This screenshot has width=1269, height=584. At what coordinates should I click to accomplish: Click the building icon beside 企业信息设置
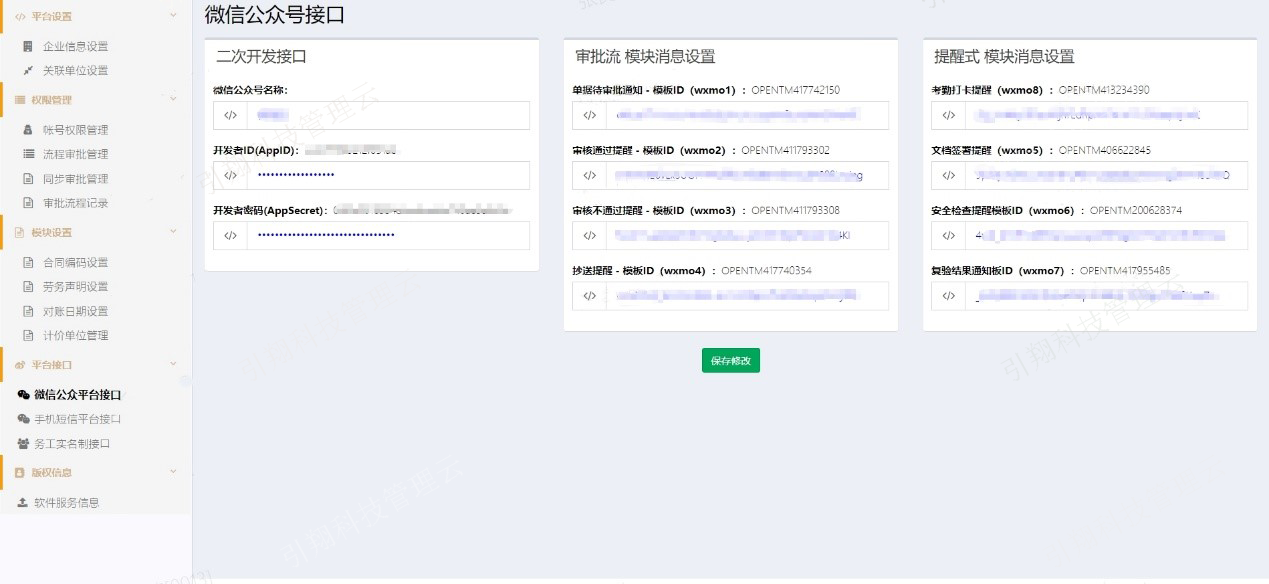[x=28, y=46]
